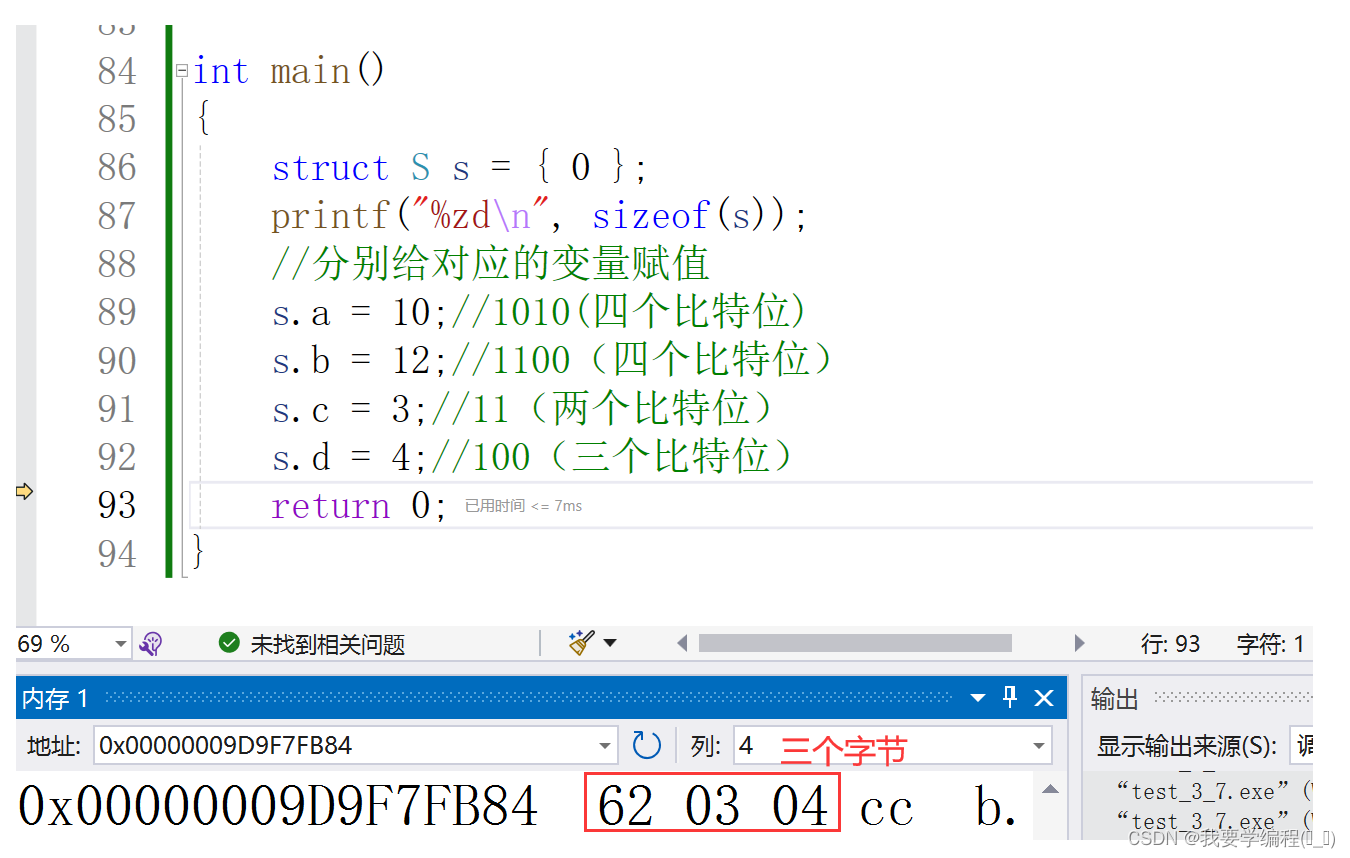
Task: Click the s.d = 4; assignment
Action: click(x=350, y=458)
